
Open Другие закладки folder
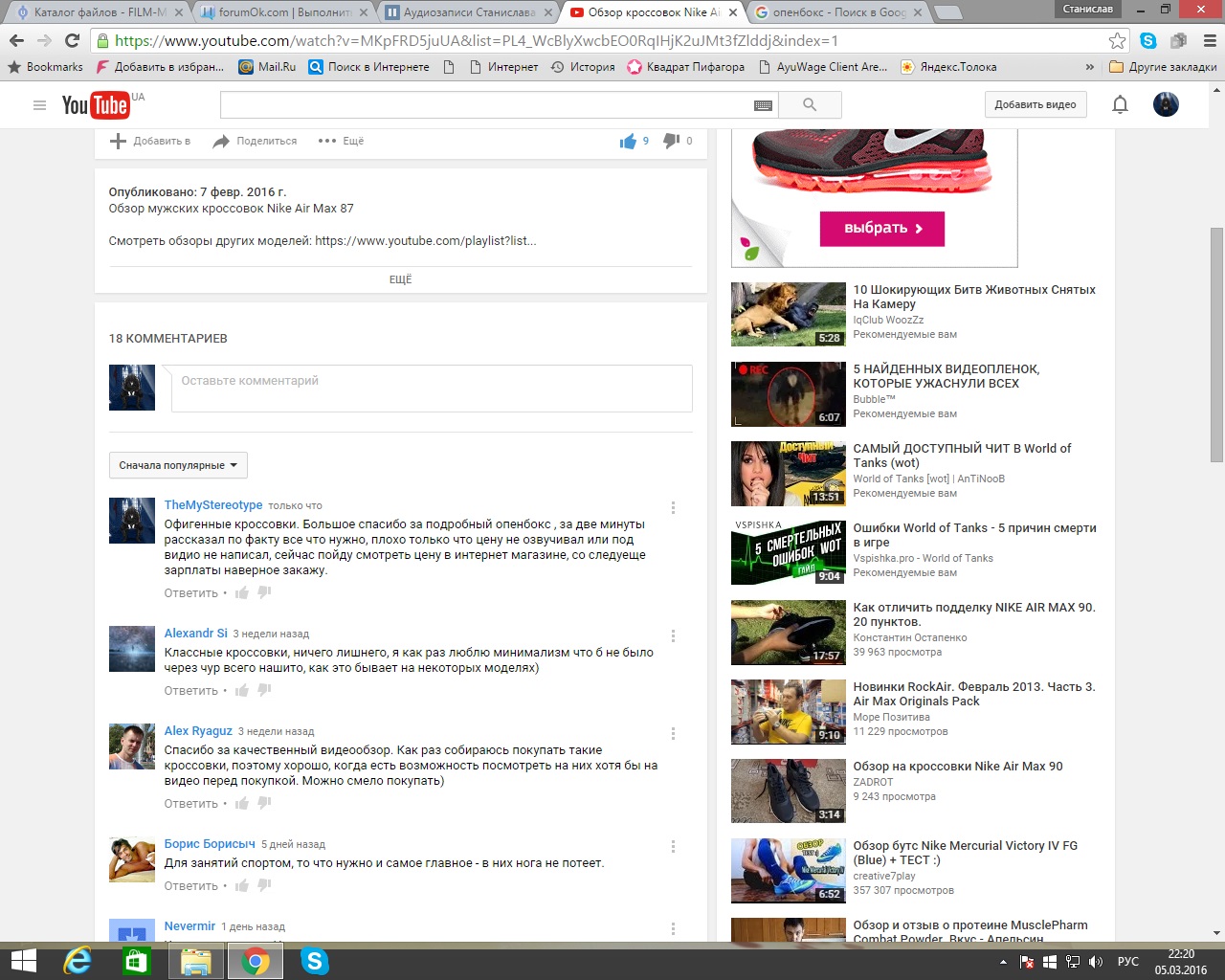tap(1163, 67)
